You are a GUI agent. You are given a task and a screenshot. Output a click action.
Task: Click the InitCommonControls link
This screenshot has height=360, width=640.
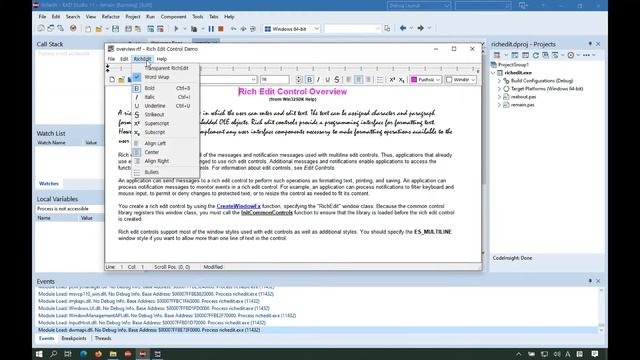click(x=267, y=213)
